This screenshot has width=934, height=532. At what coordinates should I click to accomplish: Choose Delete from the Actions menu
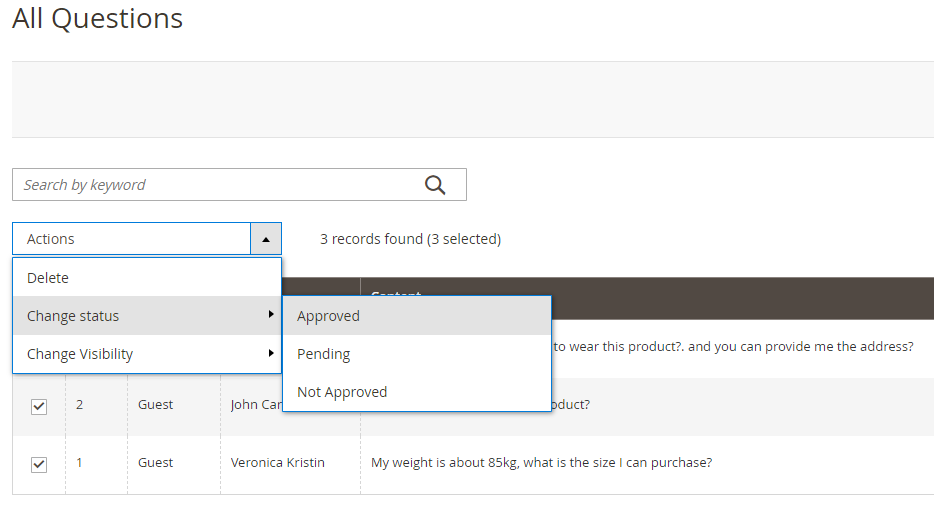point(48,278)
